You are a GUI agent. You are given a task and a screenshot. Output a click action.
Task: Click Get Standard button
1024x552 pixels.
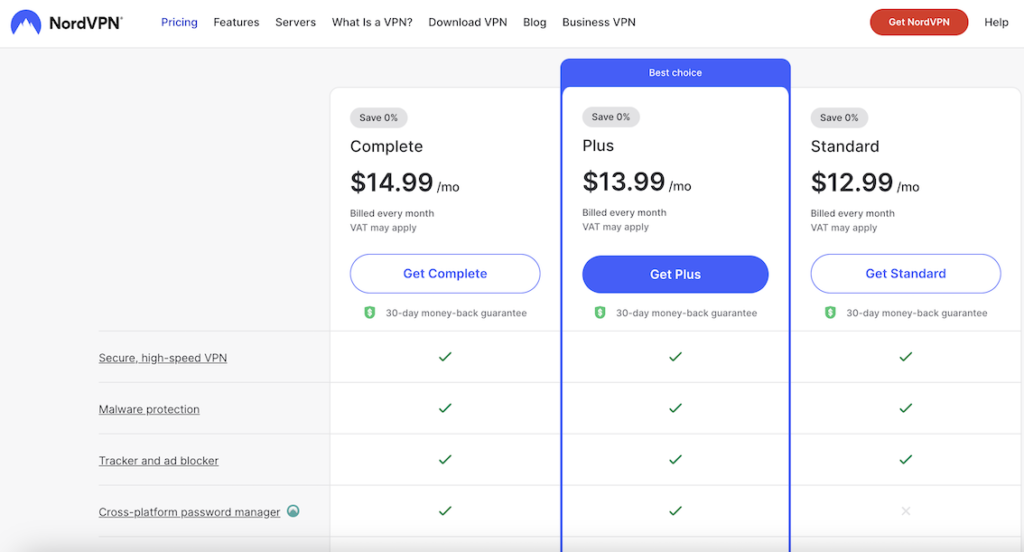pyautogui.click(x=906, y=274)
